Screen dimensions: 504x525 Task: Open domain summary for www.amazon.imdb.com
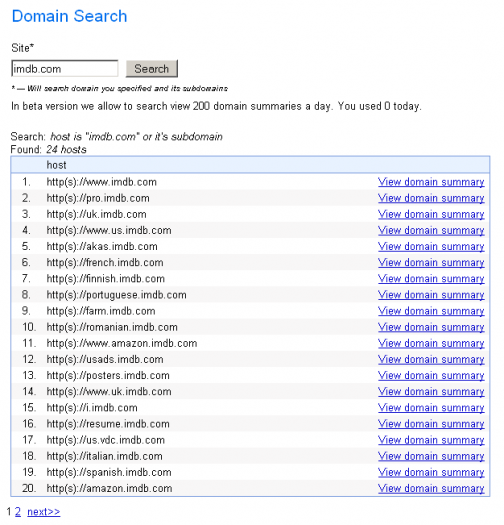coord(431,343)
